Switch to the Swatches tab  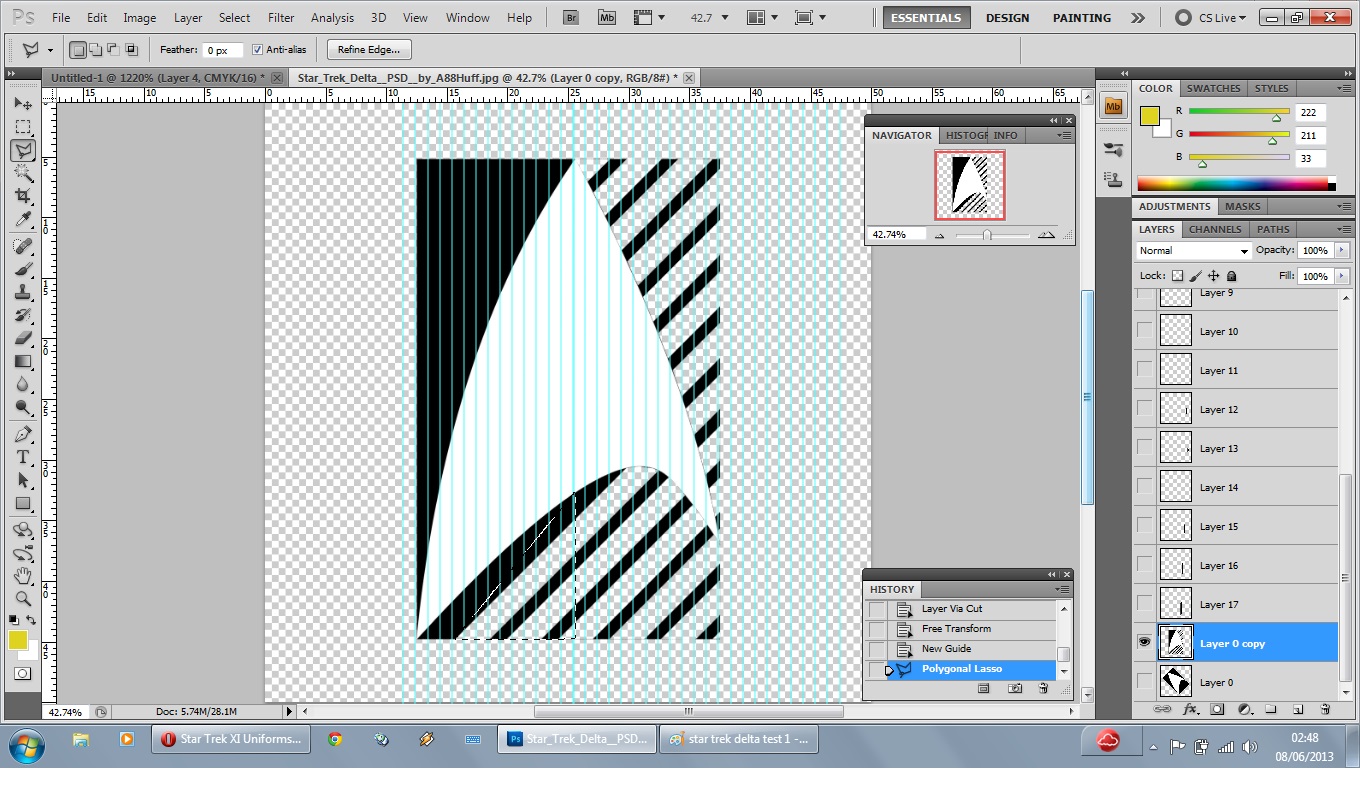(x=1213, y=88)
